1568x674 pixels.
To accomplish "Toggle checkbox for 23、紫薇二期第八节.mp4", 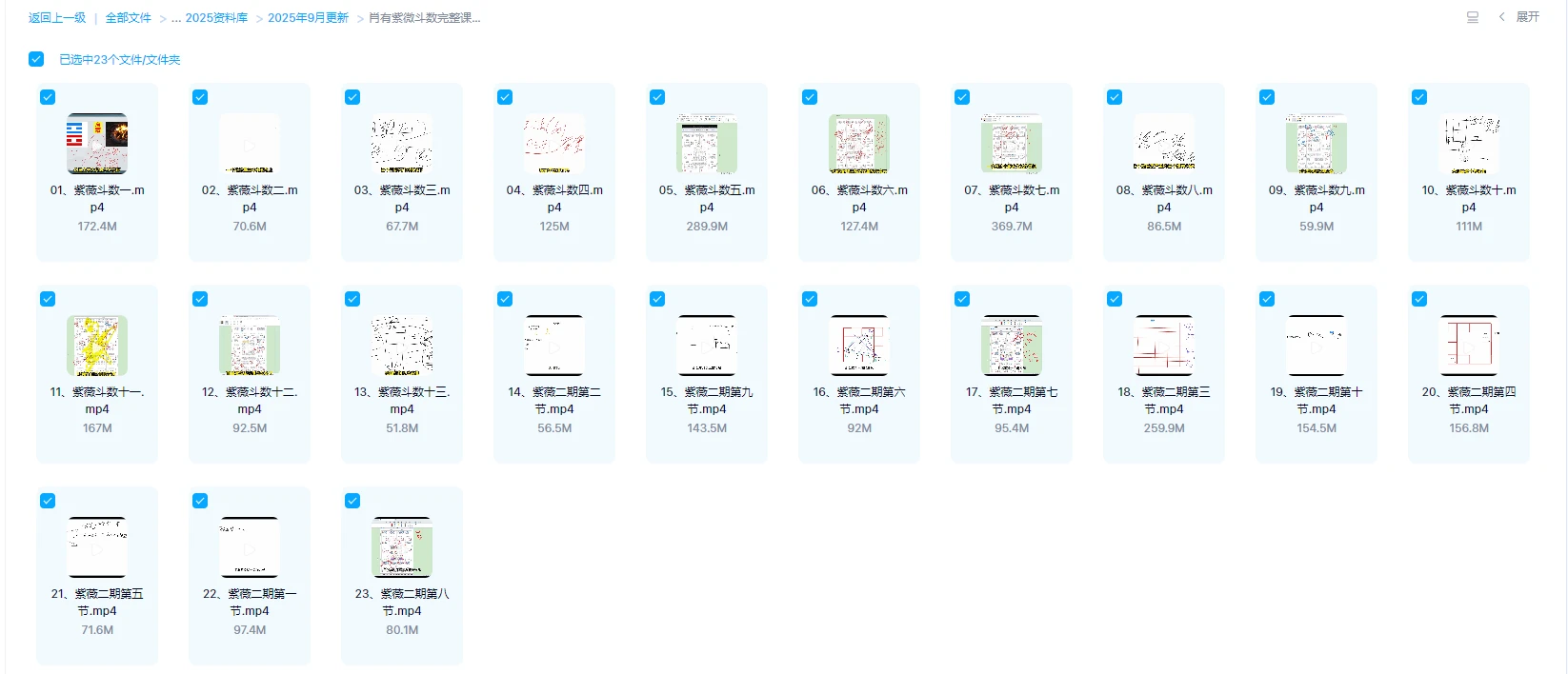I will [x=352, y=501].
